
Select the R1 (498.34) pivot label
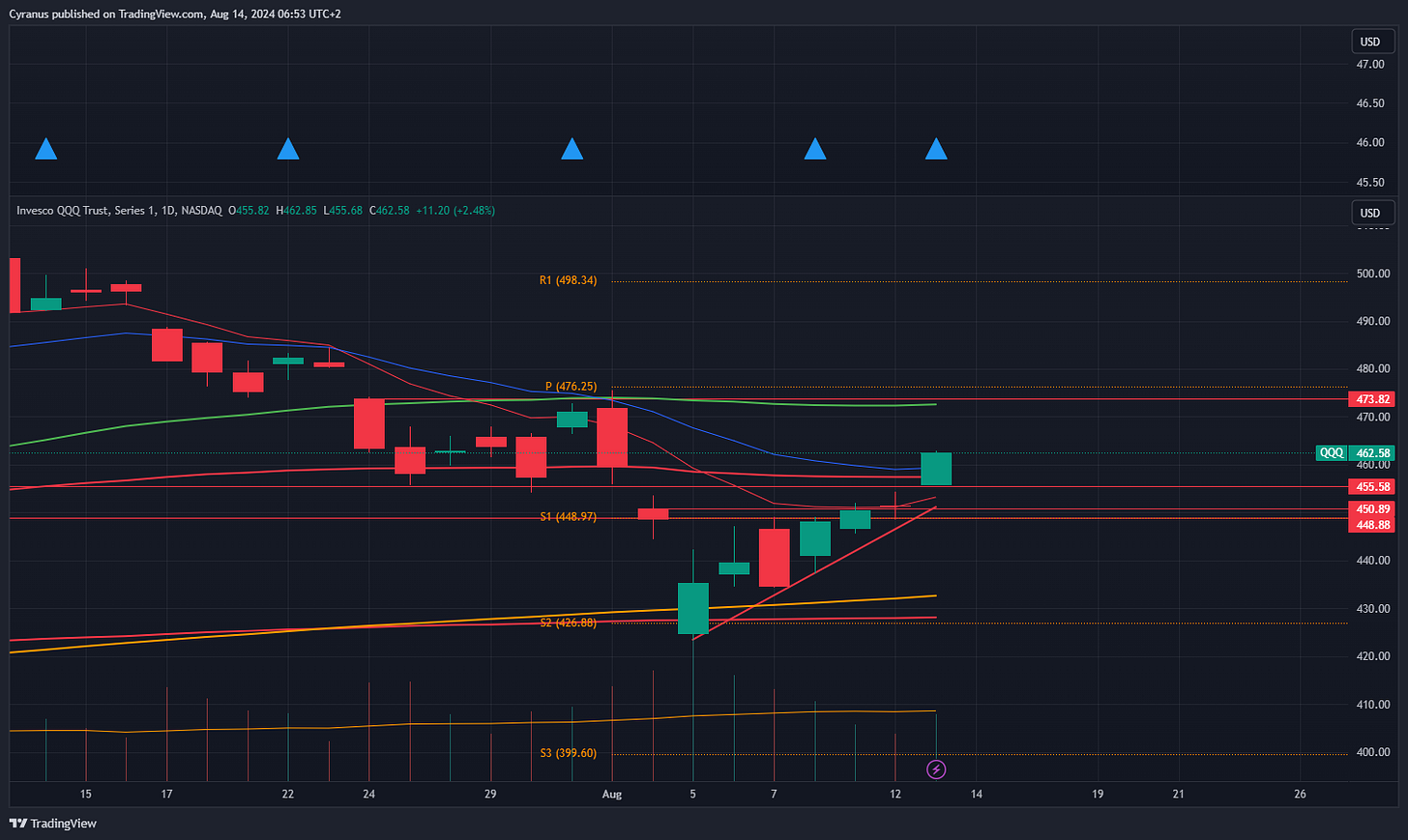[569, 280]
